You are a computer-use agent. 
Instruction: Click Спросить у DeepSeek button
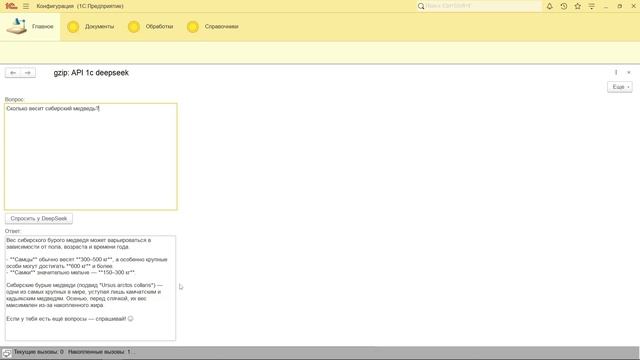coord(39,219)
